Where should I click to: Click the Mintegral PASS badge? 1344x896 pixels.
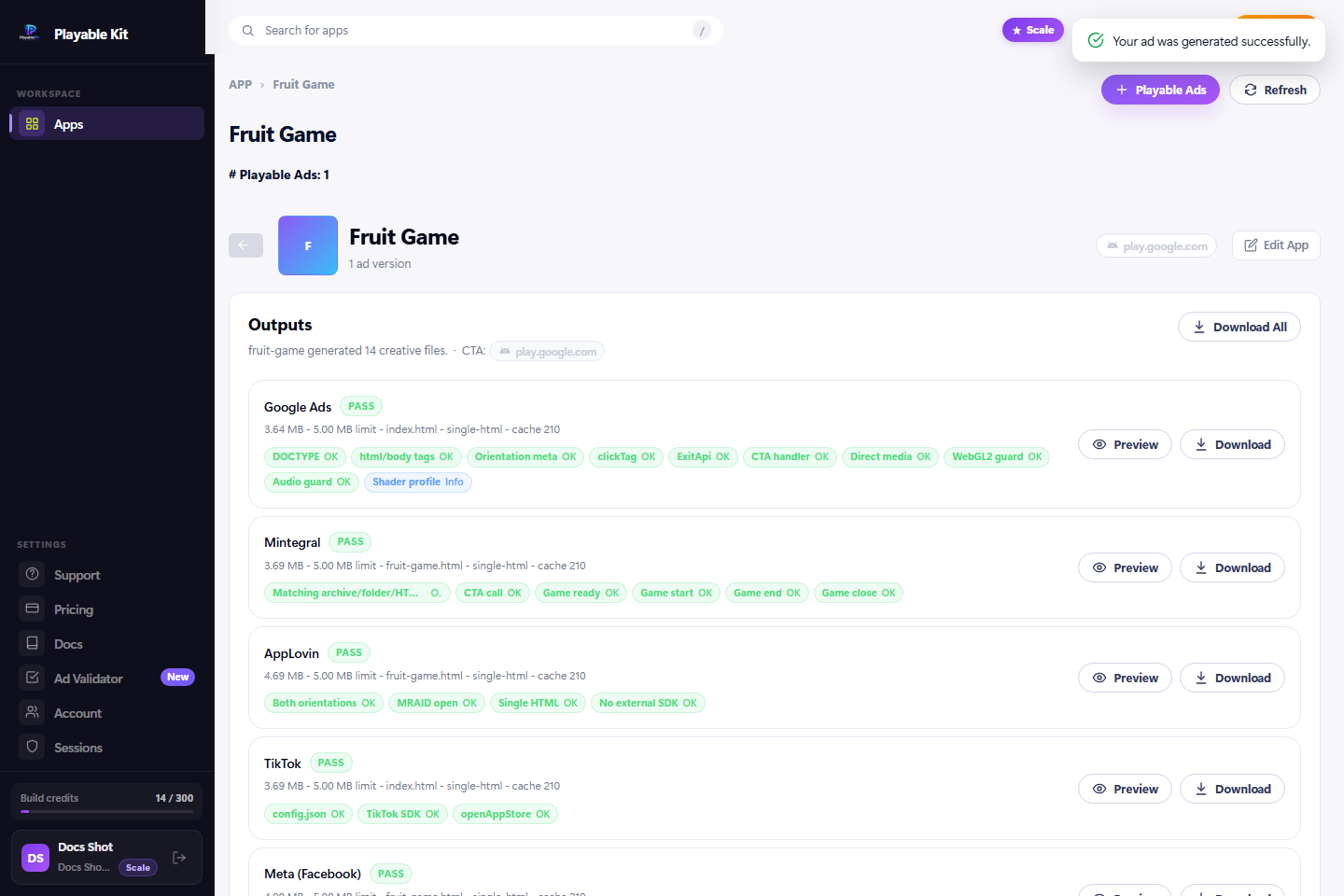tap(350, 541)
